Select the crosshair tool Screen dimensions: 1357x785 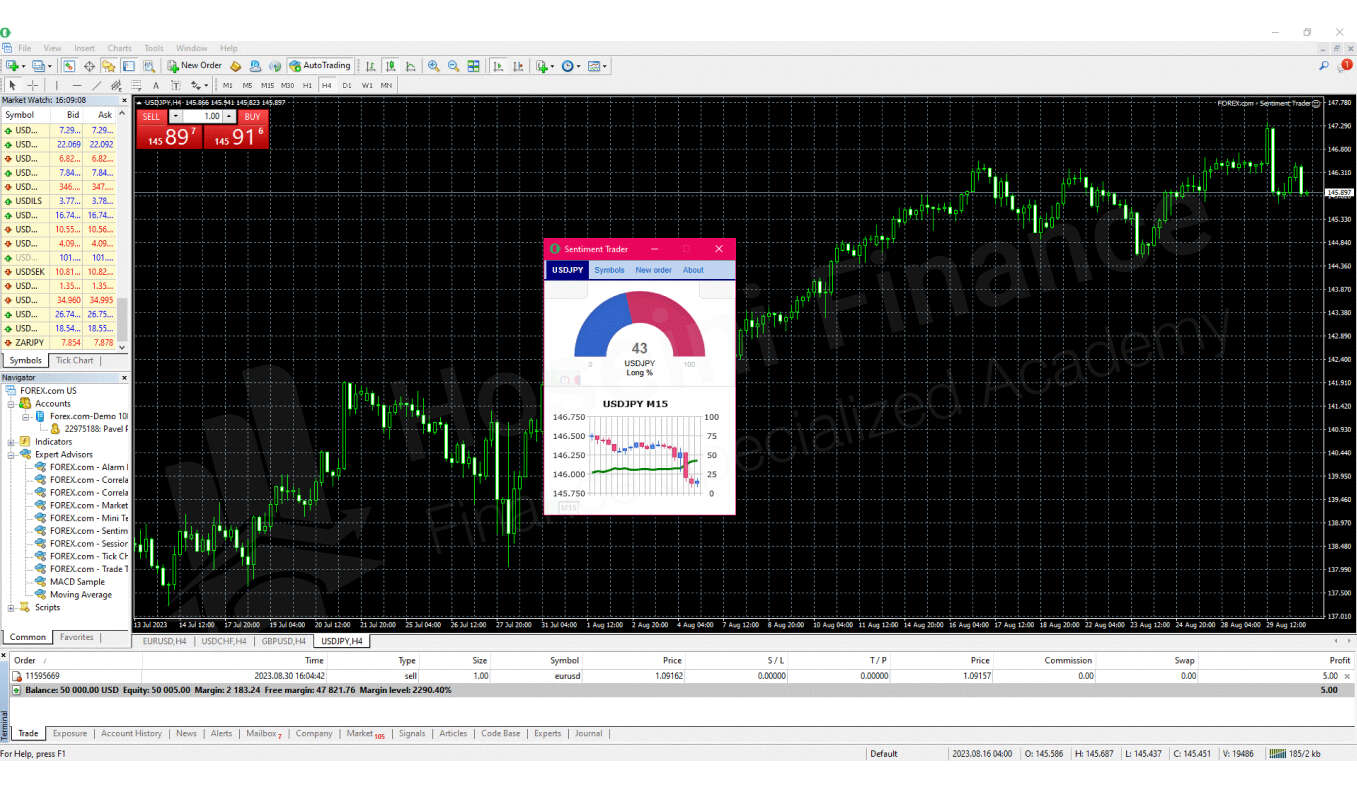(x=32, y=85)
